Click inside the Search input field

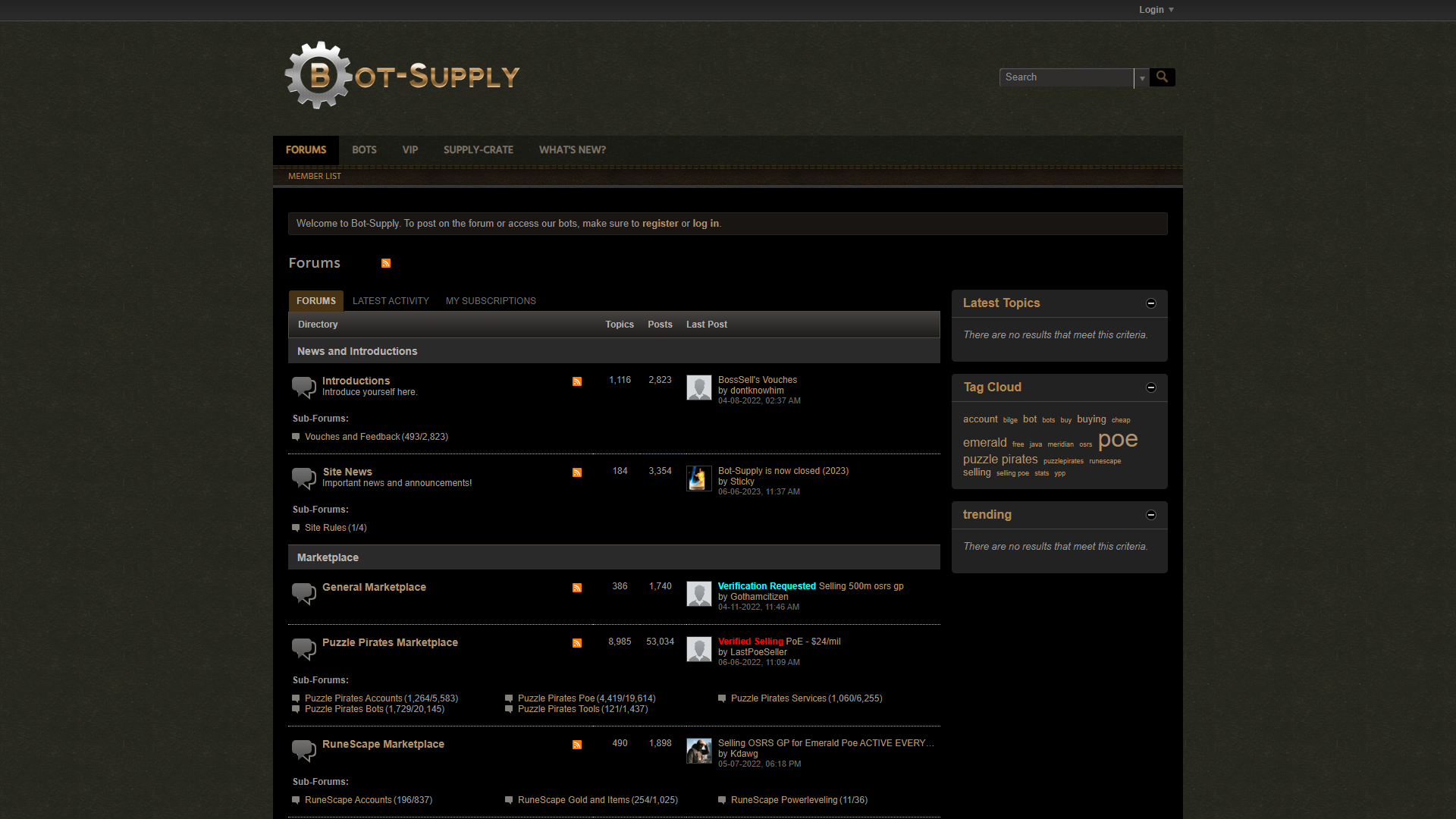(x=1065, y=77)
